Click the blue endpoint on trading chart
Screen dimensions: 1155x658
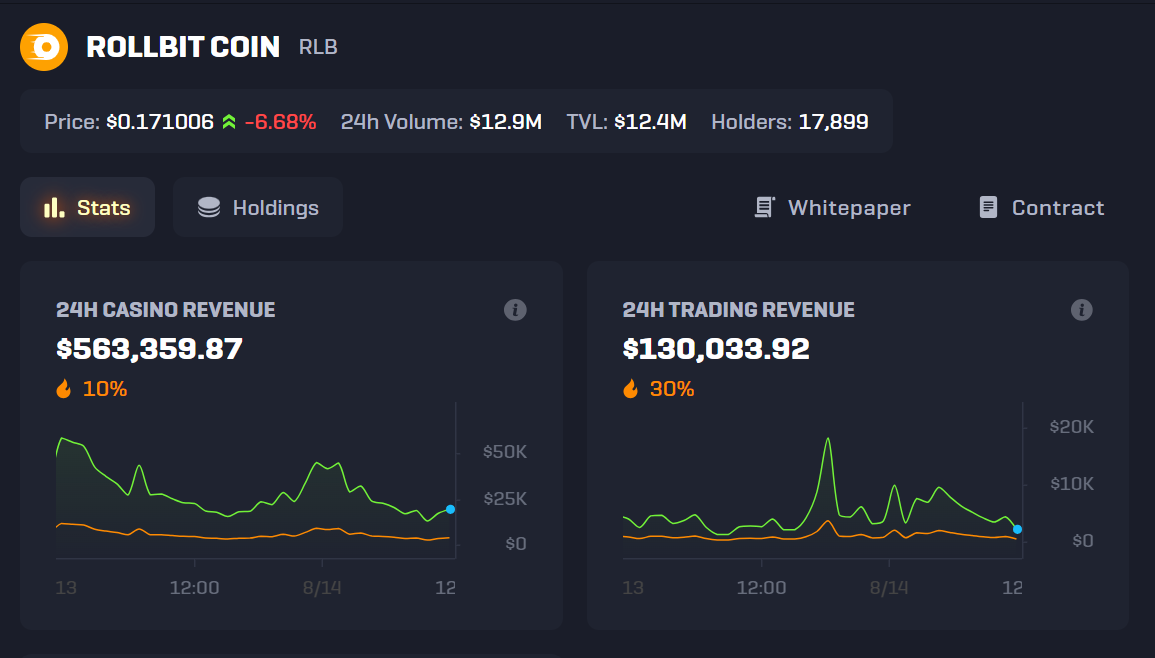(1017, 529)
